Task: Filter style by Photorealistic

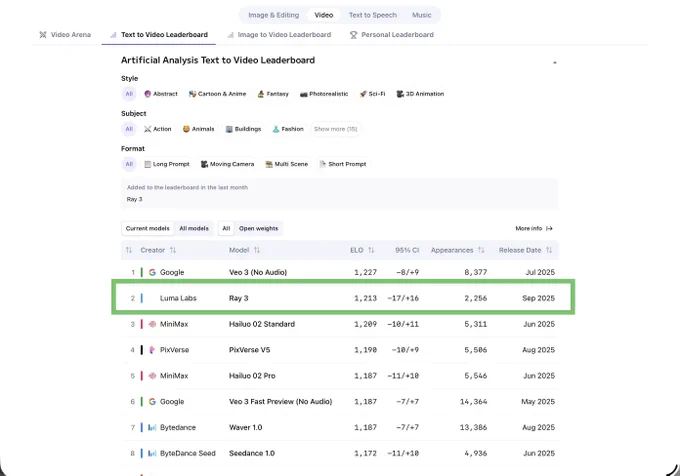Action: [x=324, y=94]
